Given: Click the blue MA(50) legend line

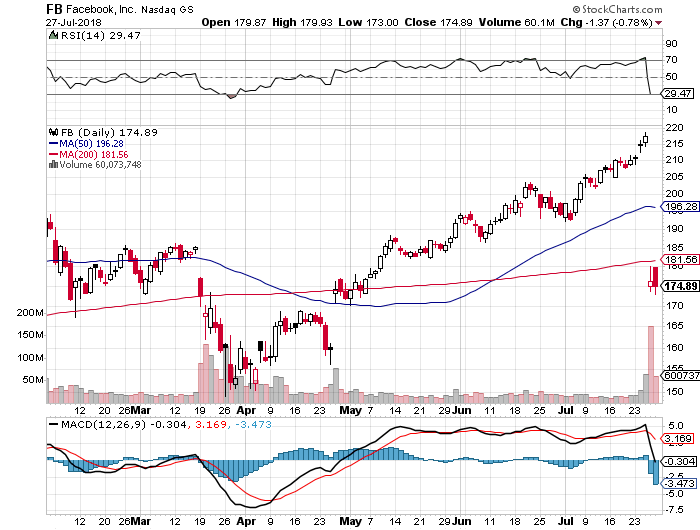Looking at the screenshot, I should pos(53,144).
